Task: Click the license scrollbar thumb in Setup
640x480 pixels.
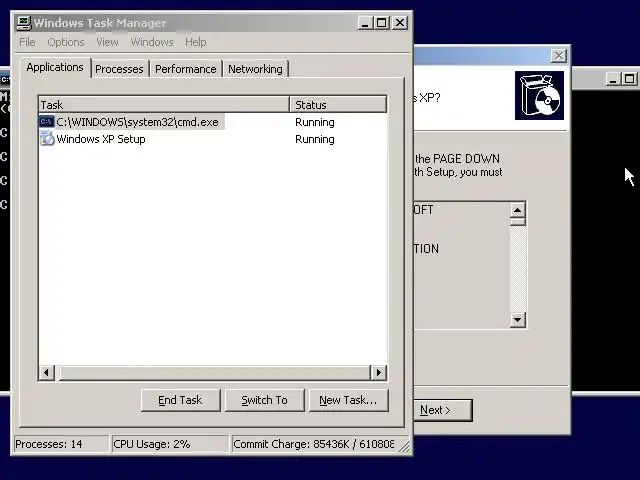Action: pyautogui.click(x=518, y=222)
